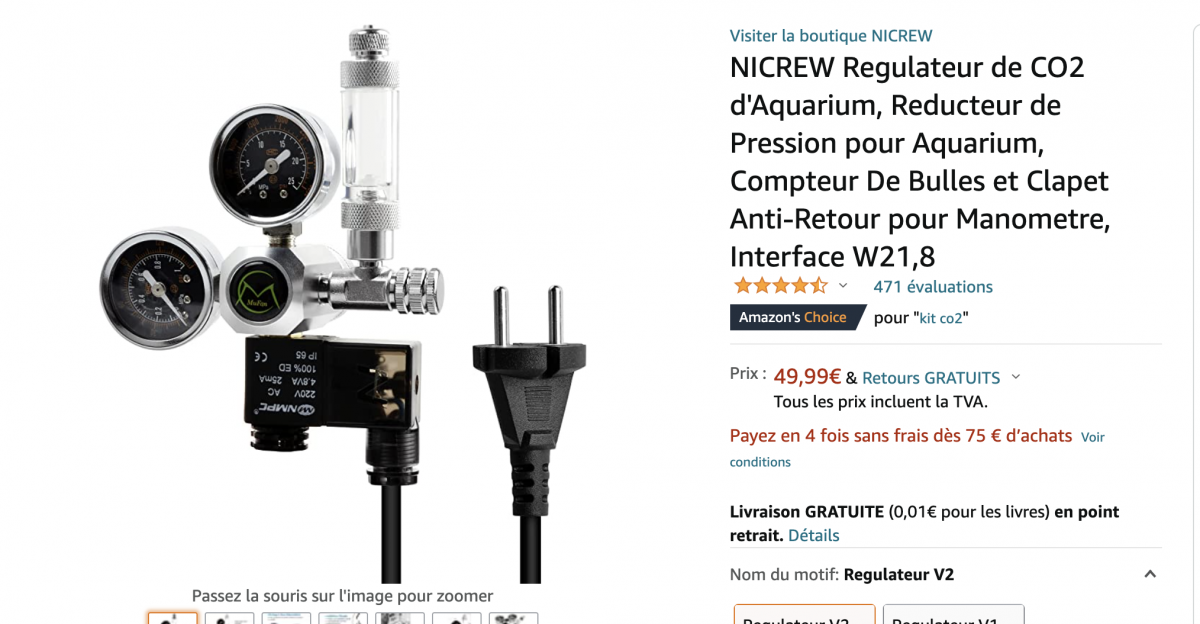Select the third product thumbnail

point(286,618)
